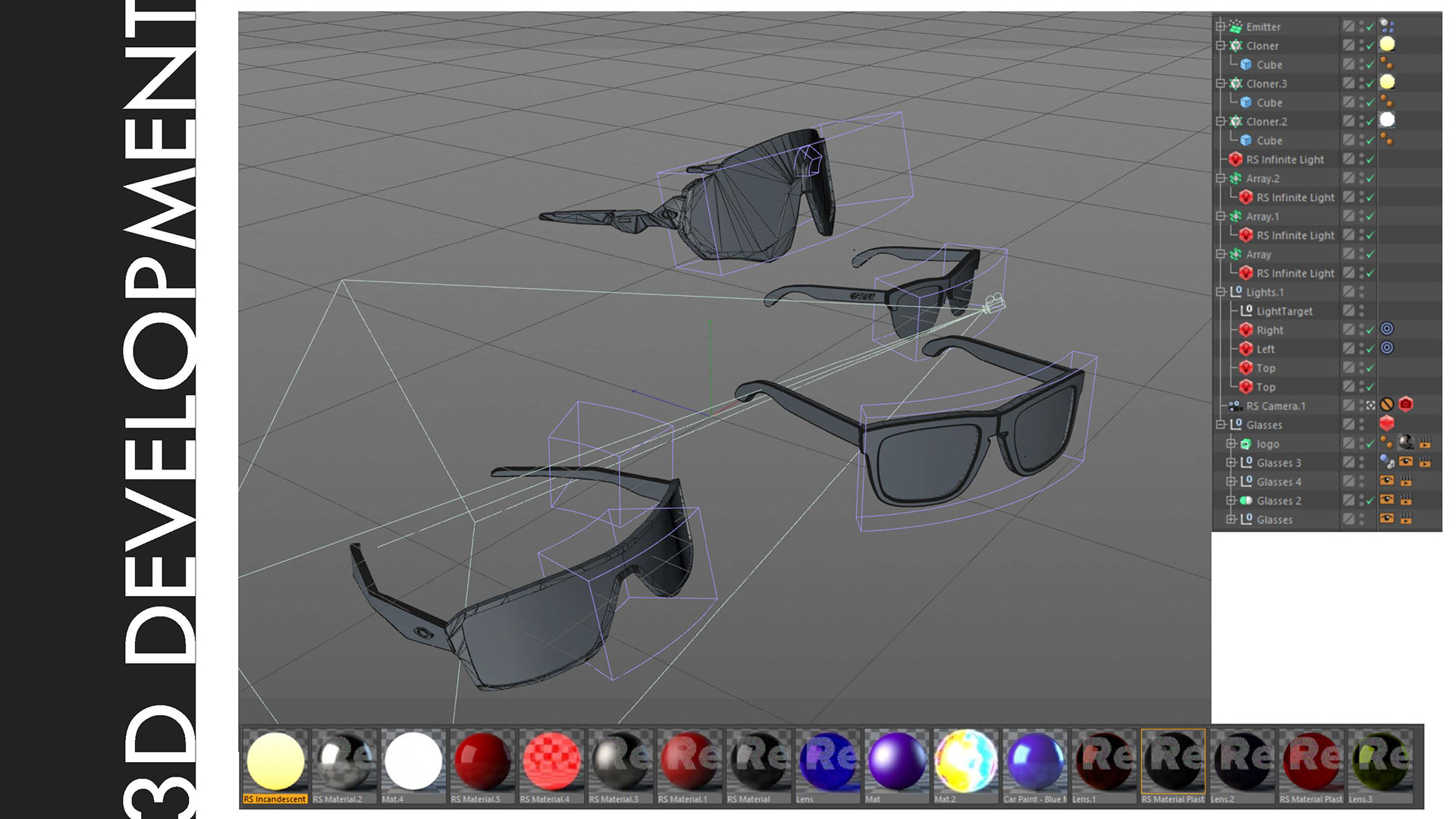Collapse the Cloner.2 hierarchy
The width and height of the screenshot is (1456, 819).
pos(1220,121)
